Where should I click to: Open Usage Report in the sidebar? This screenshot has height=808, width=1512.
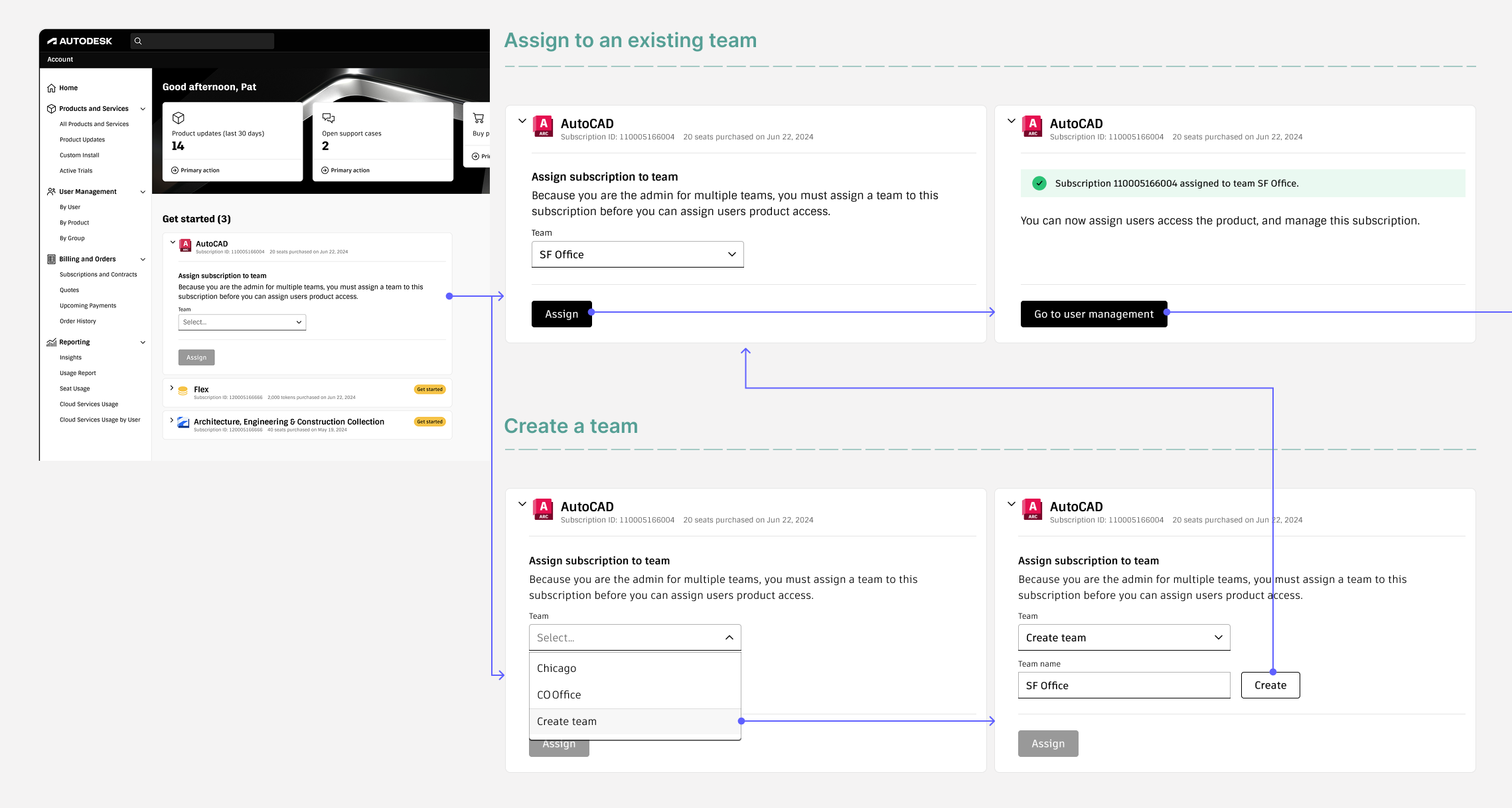point(78,373)
